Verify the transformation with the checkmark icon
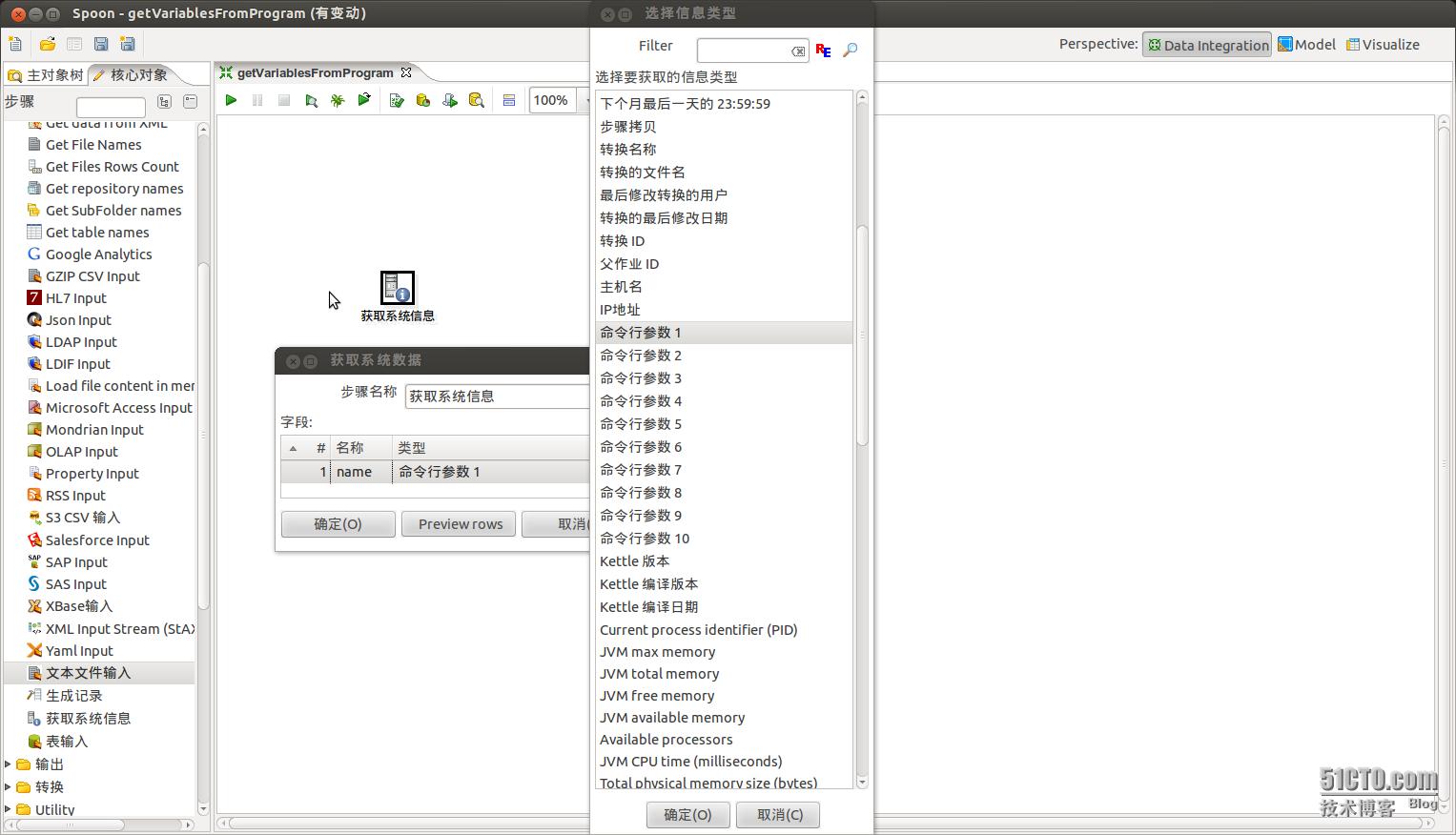The width and height of the screenshot is (1456, 835). pyautogui.click(x=397, y=100)
